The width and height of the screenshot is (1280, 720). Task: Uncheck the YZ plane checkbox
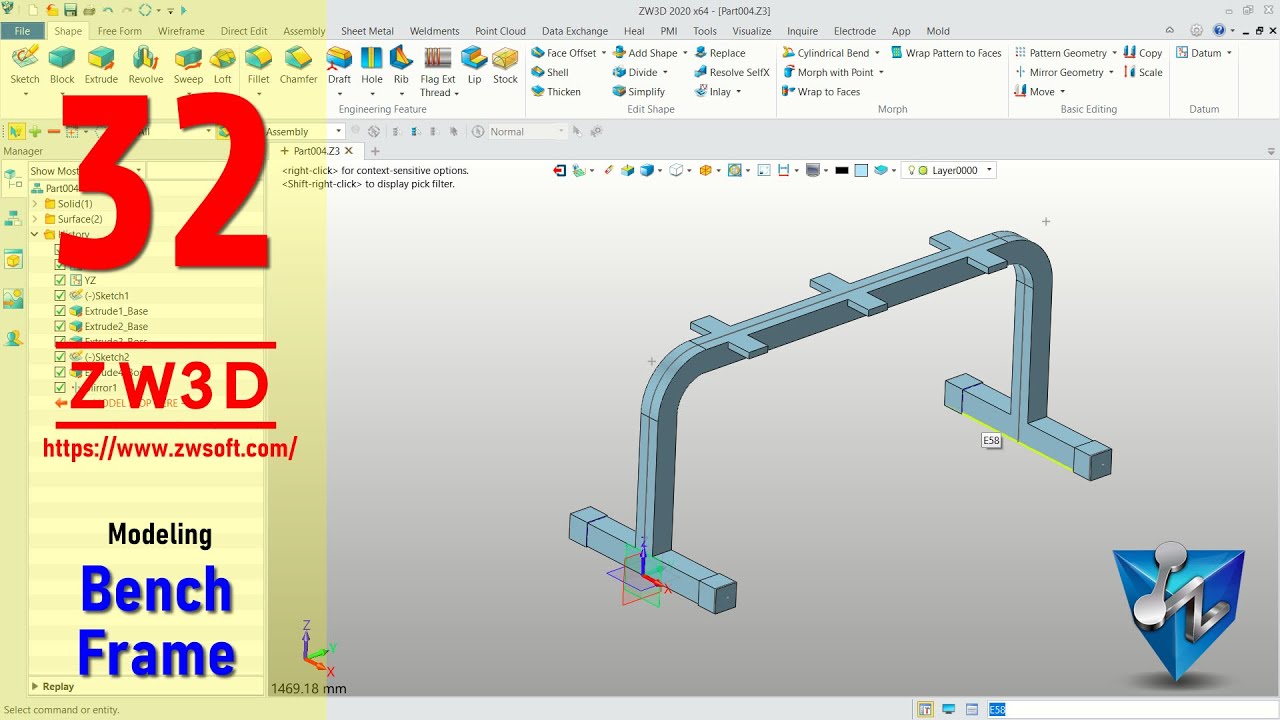[x=60, y=280]
